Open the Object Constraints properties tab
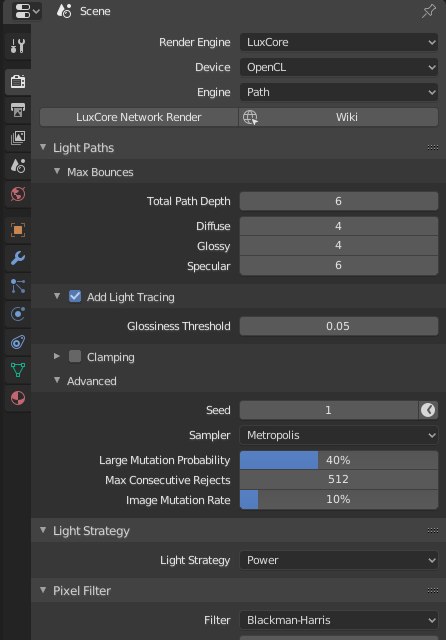The width and height of the screenshot is (446, 640). [18, 342]
